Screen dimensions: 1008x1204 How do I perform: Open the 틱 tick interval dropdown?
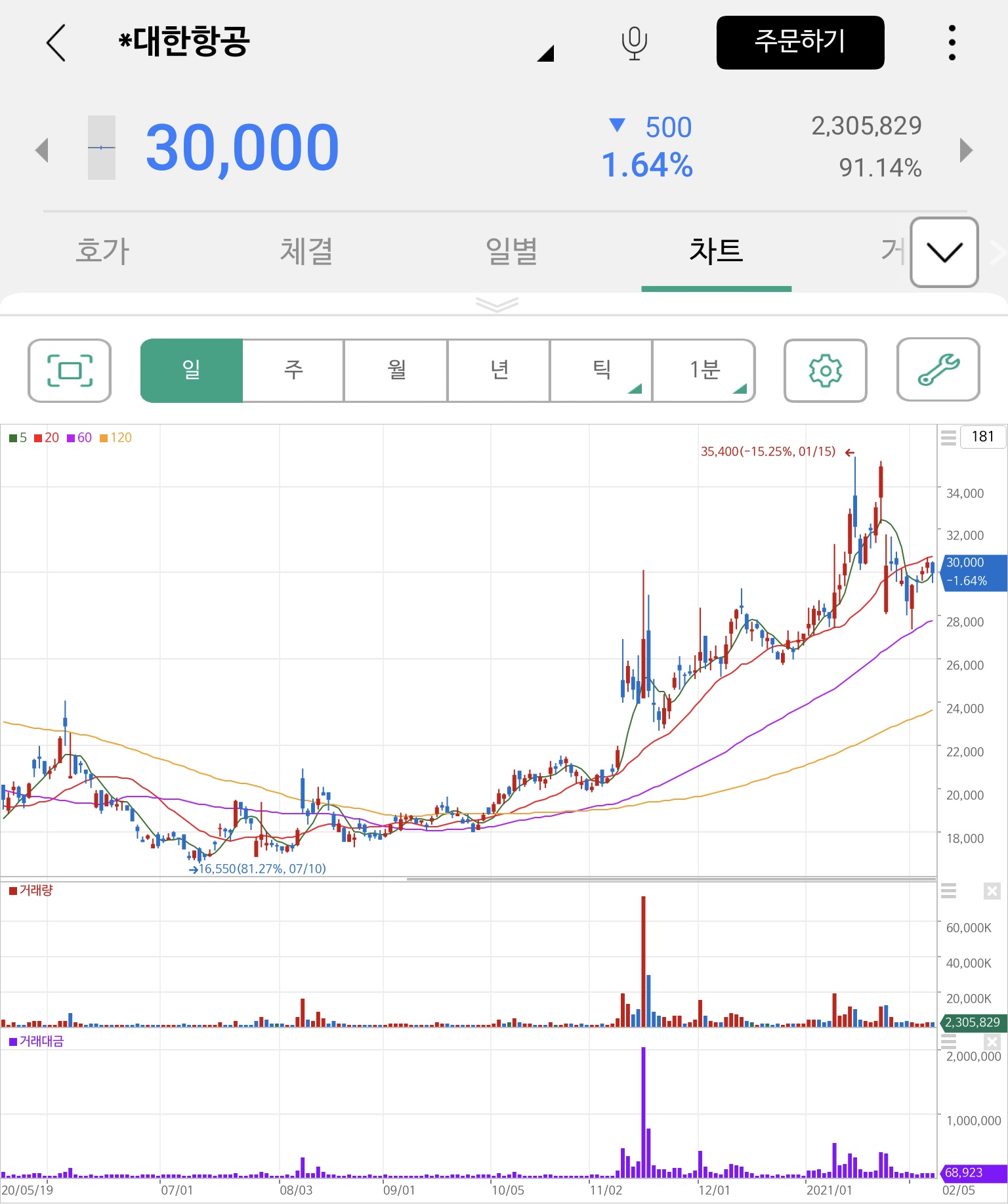coord(601,371)
